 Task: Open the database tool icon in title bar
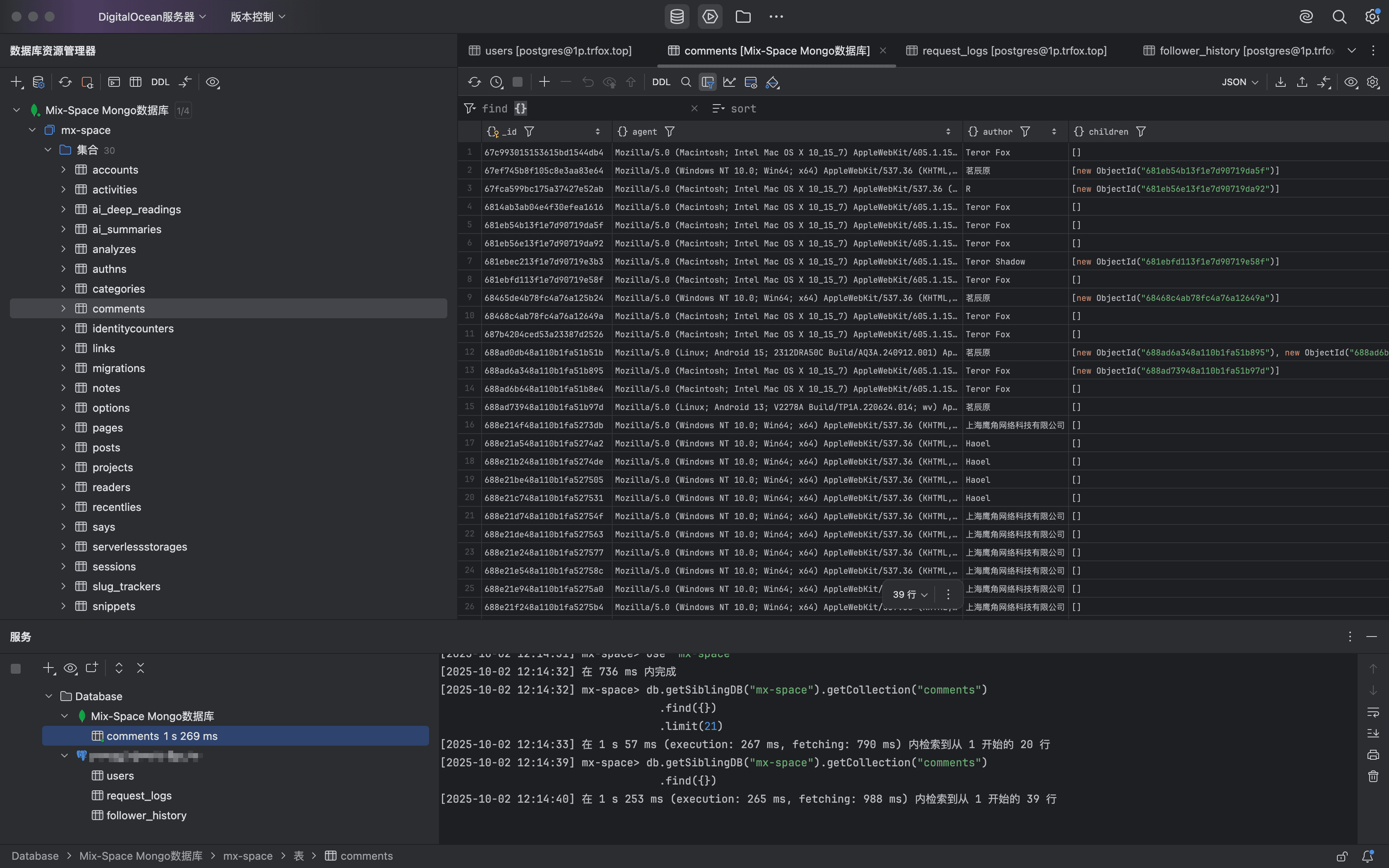677,17
